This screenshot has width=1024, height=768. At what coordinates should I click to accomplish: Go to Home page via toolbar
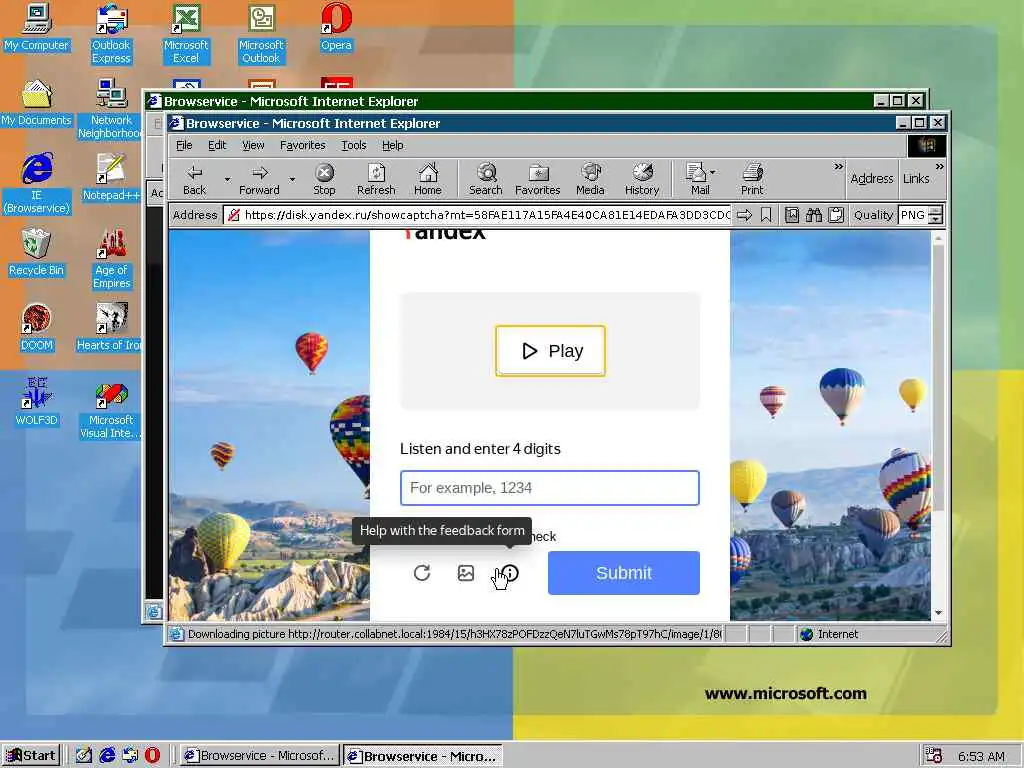(428, 180)
